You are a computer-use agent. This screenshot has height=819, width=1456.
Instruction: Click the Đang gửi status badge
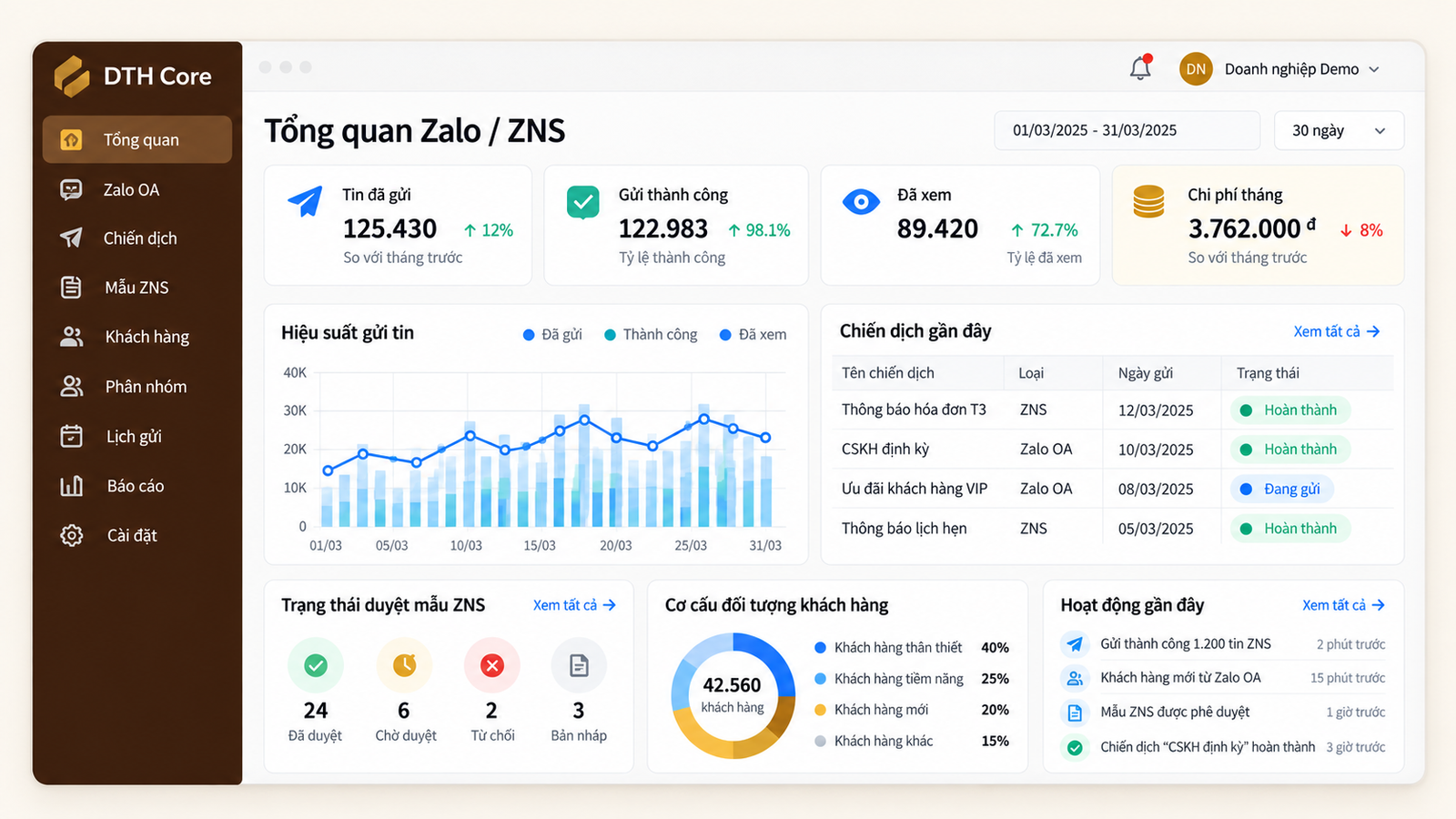1282,489
